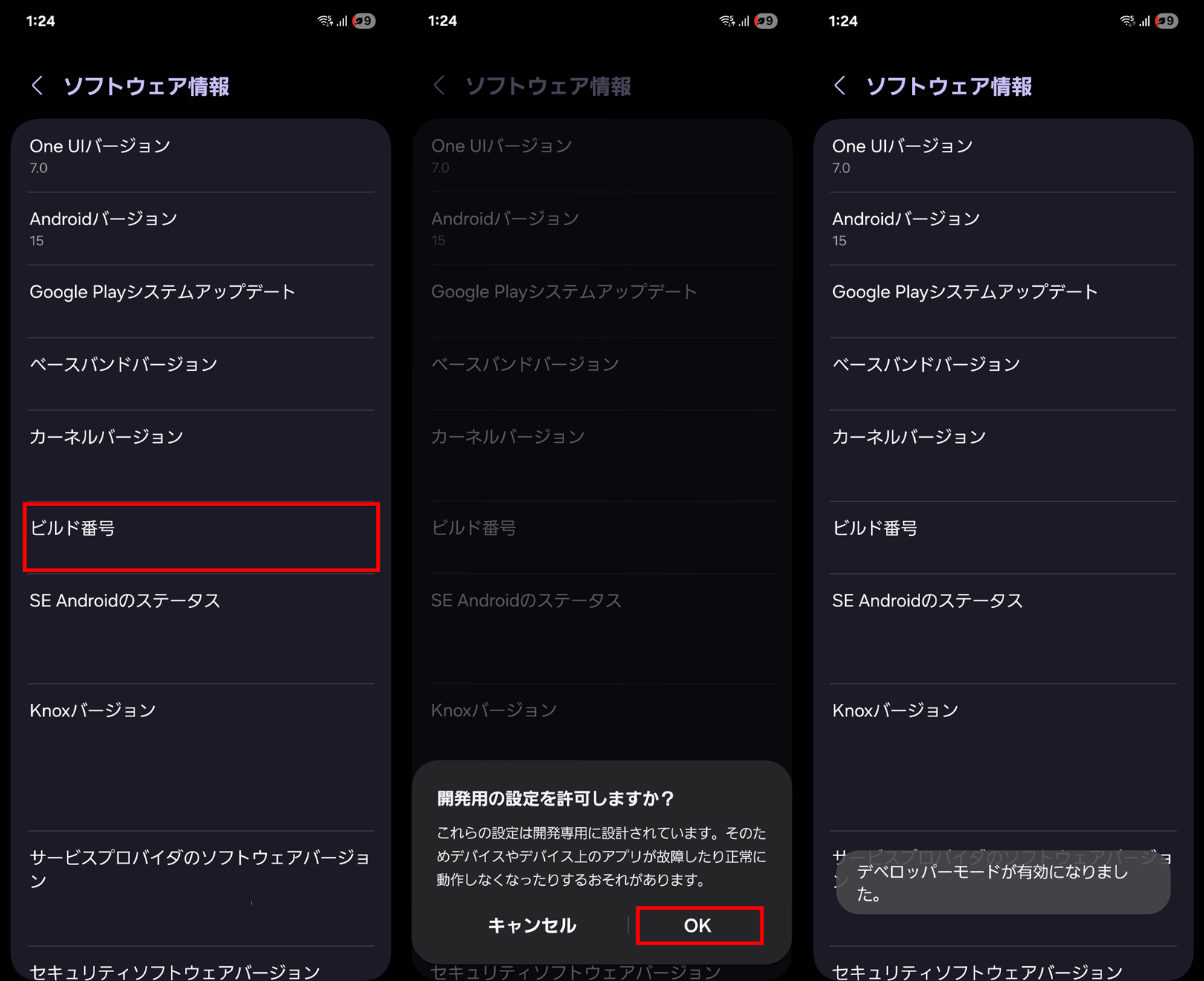The height and width of the screenshot is (981, 1204).
Task: Click the signal strength bars on the middle screen
Action: click(x=744, y=21)
